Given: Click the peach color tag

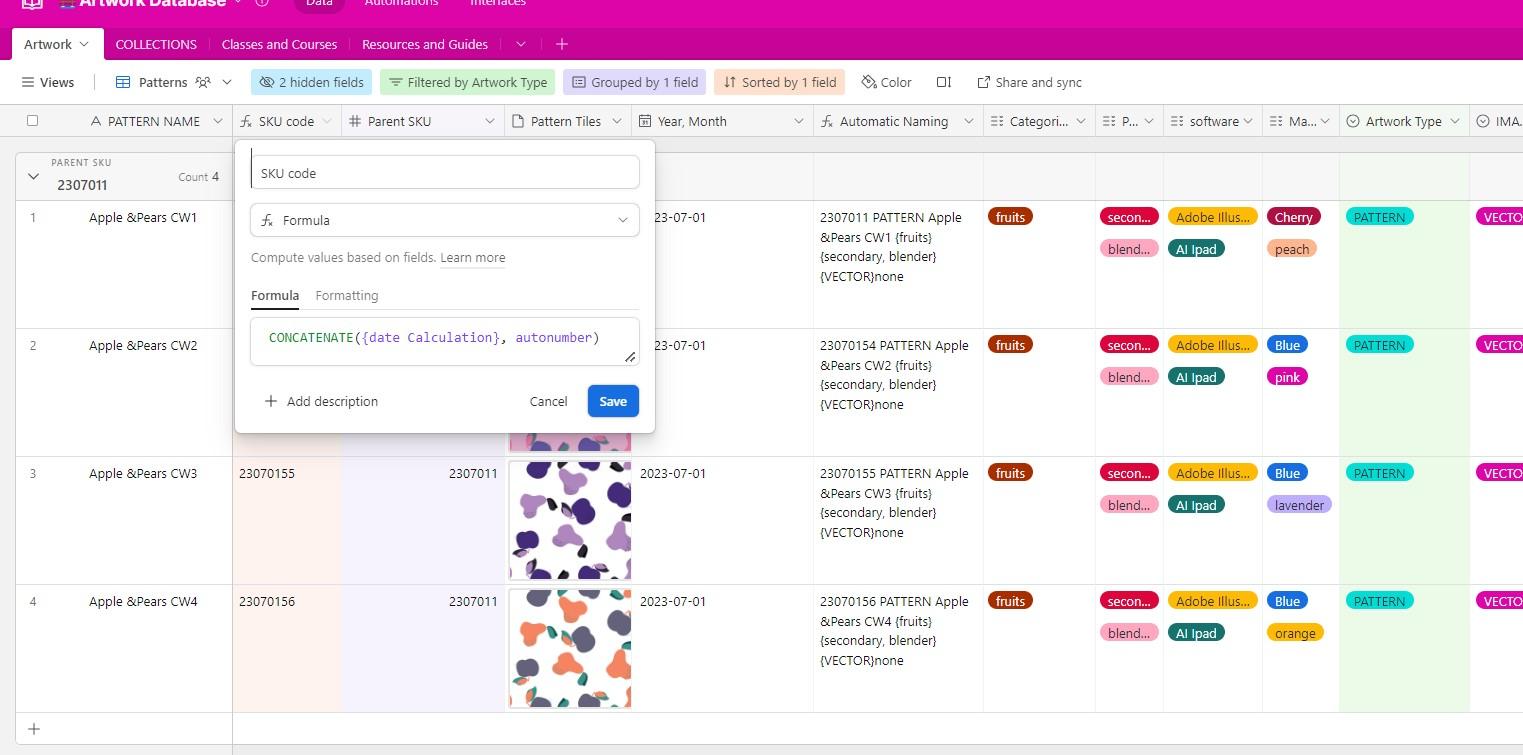Looking at the screenshot, I should [1292, 249].
